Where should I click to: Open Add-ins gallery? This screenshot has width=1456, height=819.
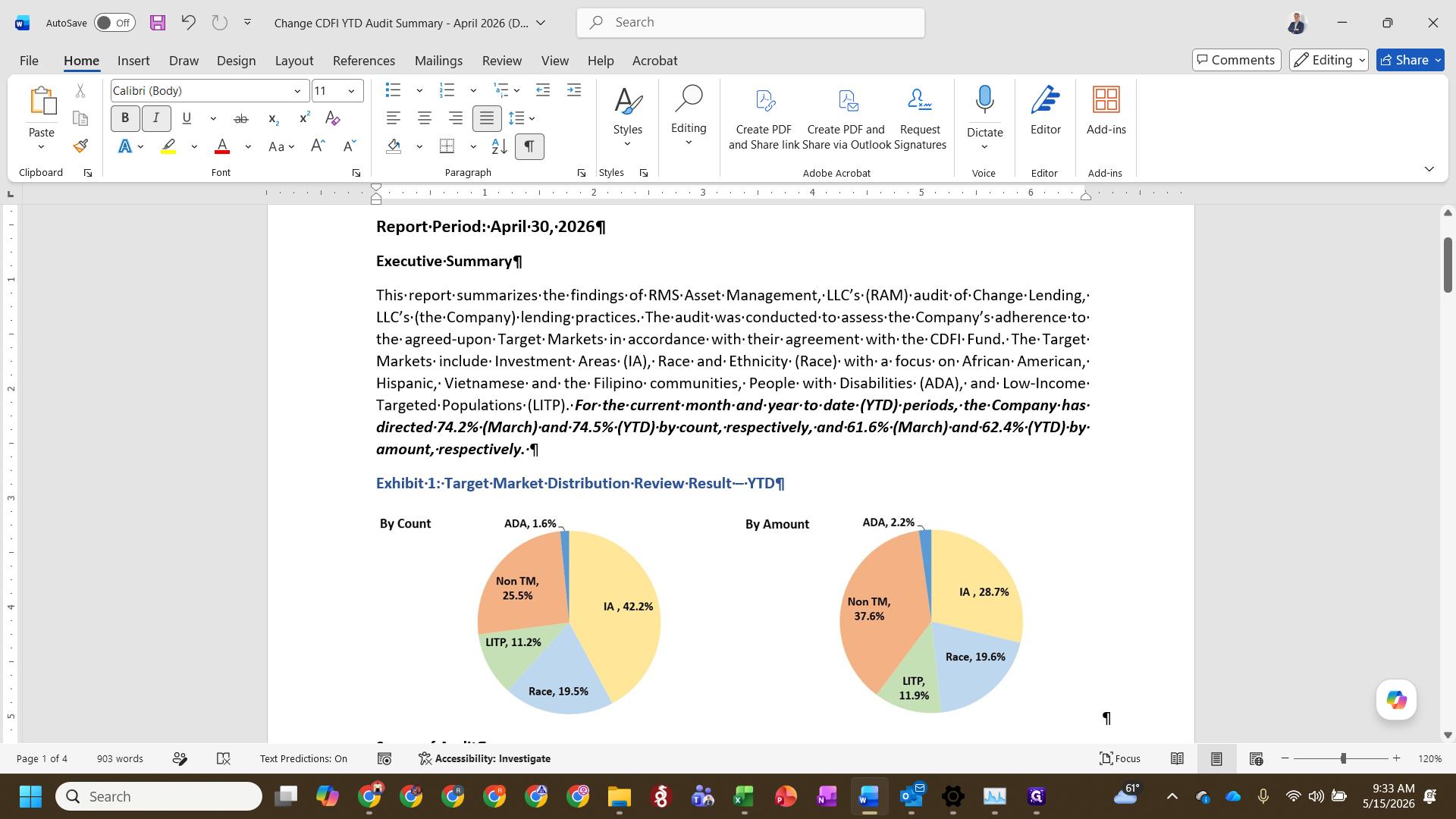1106,111
